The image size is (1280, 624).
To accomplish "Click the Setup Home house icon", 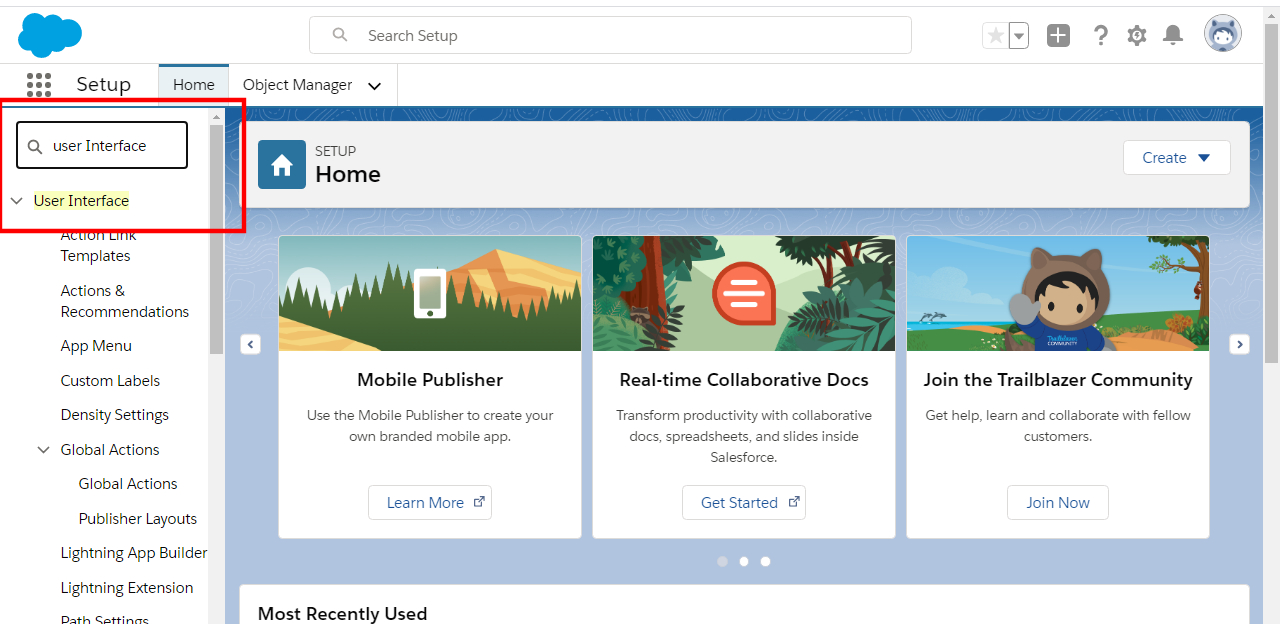I will [281, 164].
